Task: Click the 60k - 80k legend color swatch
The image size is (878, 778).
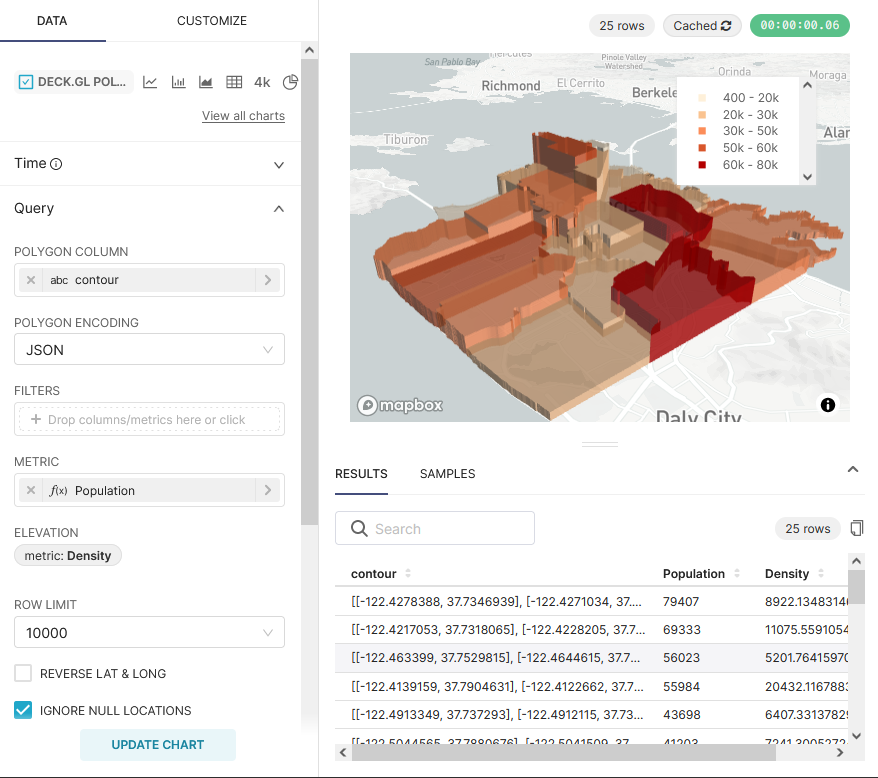Action: coord(702,165)
